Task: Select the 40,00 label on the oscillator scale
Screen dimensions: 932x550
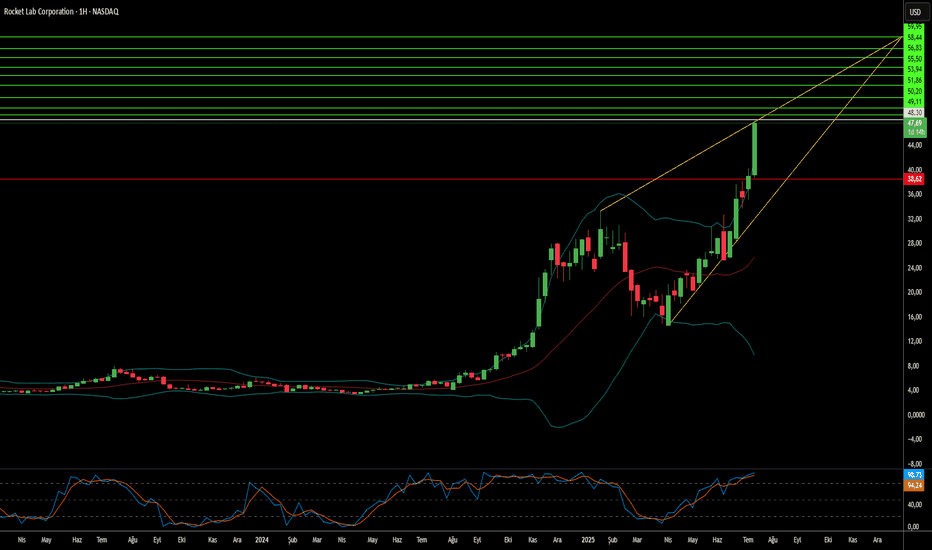Action: (x=915, y=504)
